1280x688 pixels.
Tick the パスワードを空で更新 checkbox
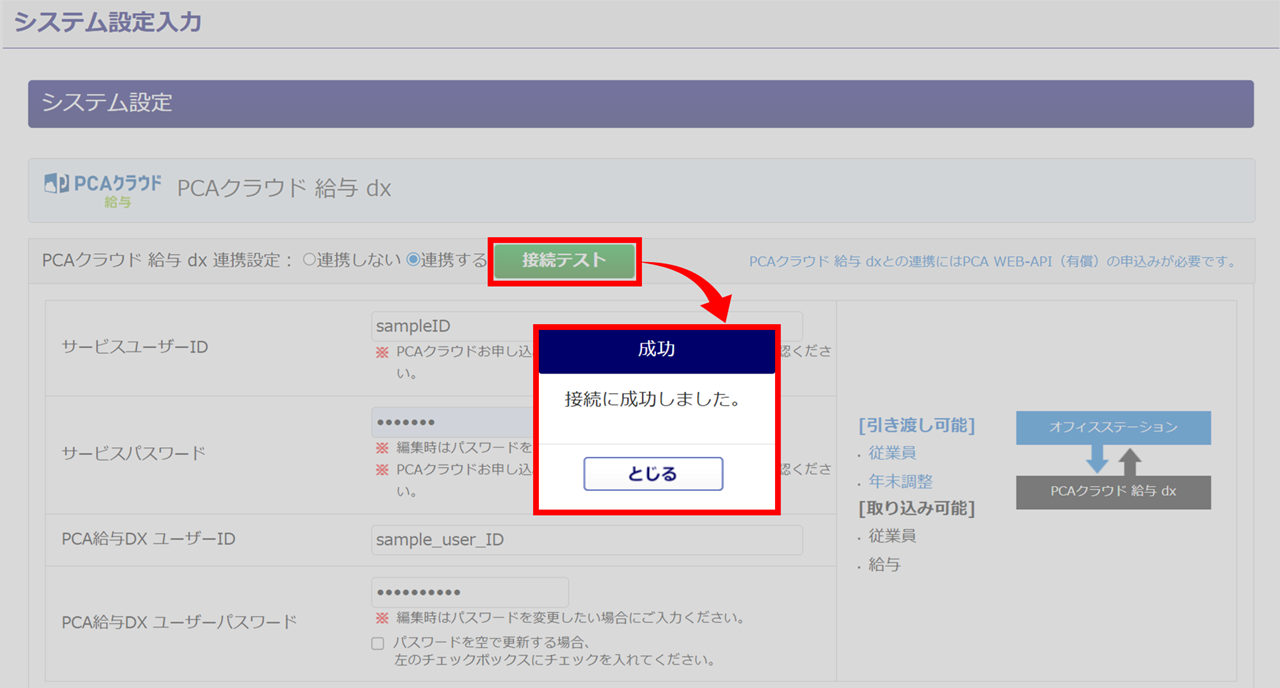coord(378,643)
